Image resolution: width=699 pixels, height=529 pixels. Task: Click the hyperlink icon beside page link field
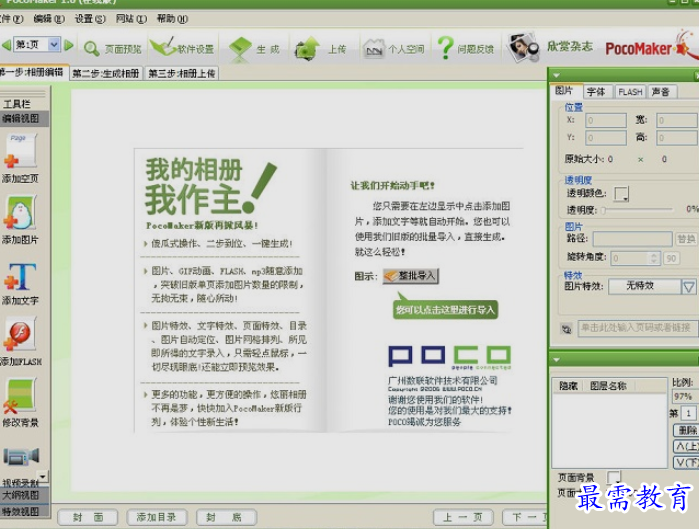pyautogui.click(x=566, y=329)
